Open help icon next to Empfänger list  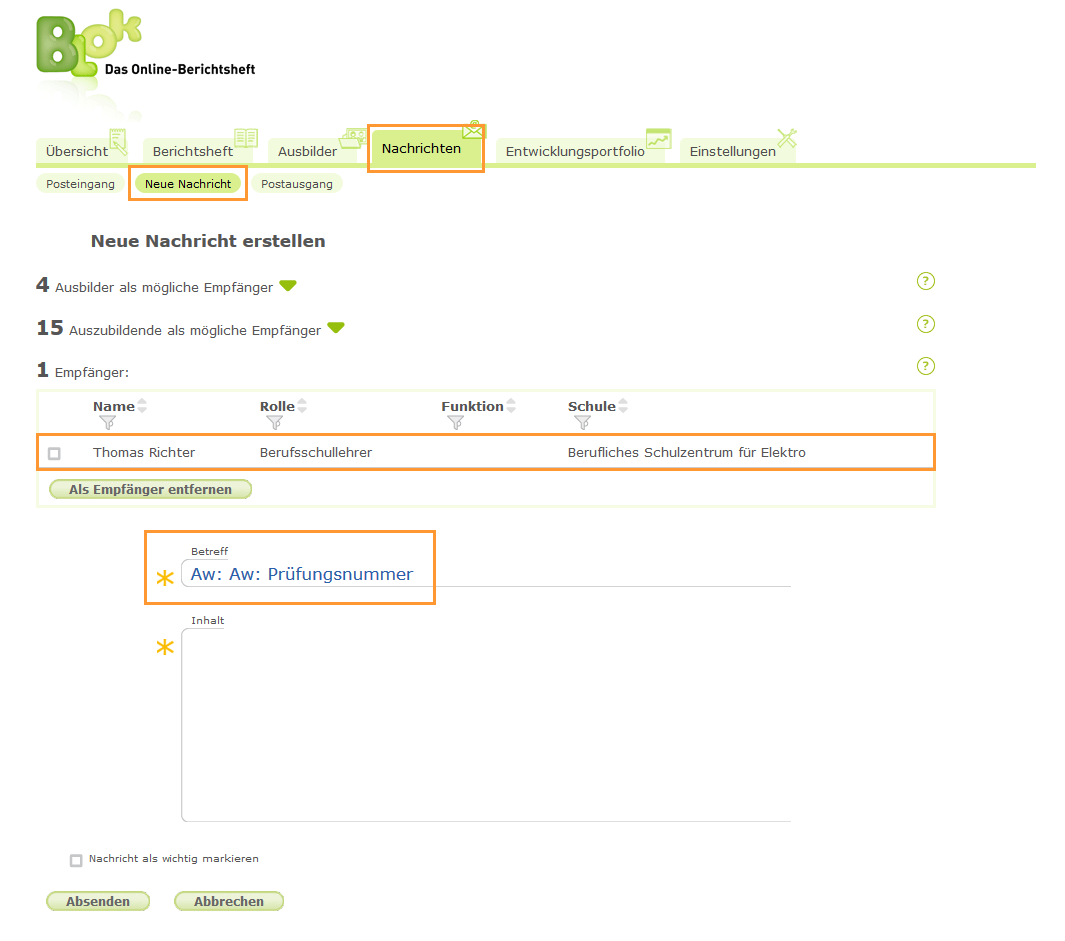[925, 366]
